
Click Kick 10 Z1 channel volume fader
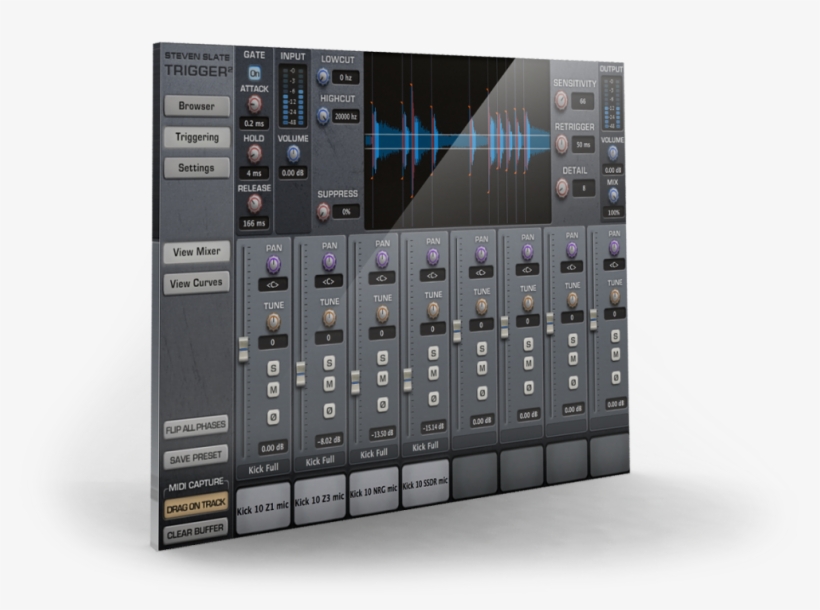pyautogui.click(x=244, y=349)
